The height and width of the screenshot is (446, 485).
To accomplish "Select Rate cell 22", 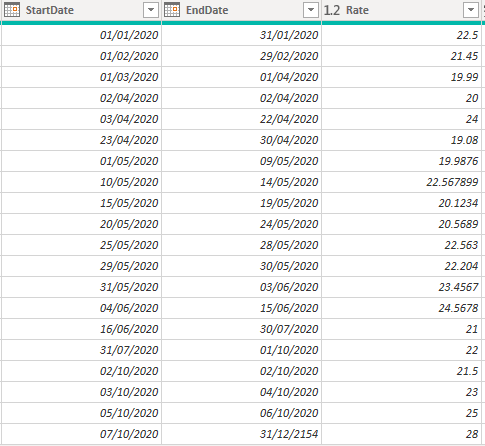I will 402,350.
